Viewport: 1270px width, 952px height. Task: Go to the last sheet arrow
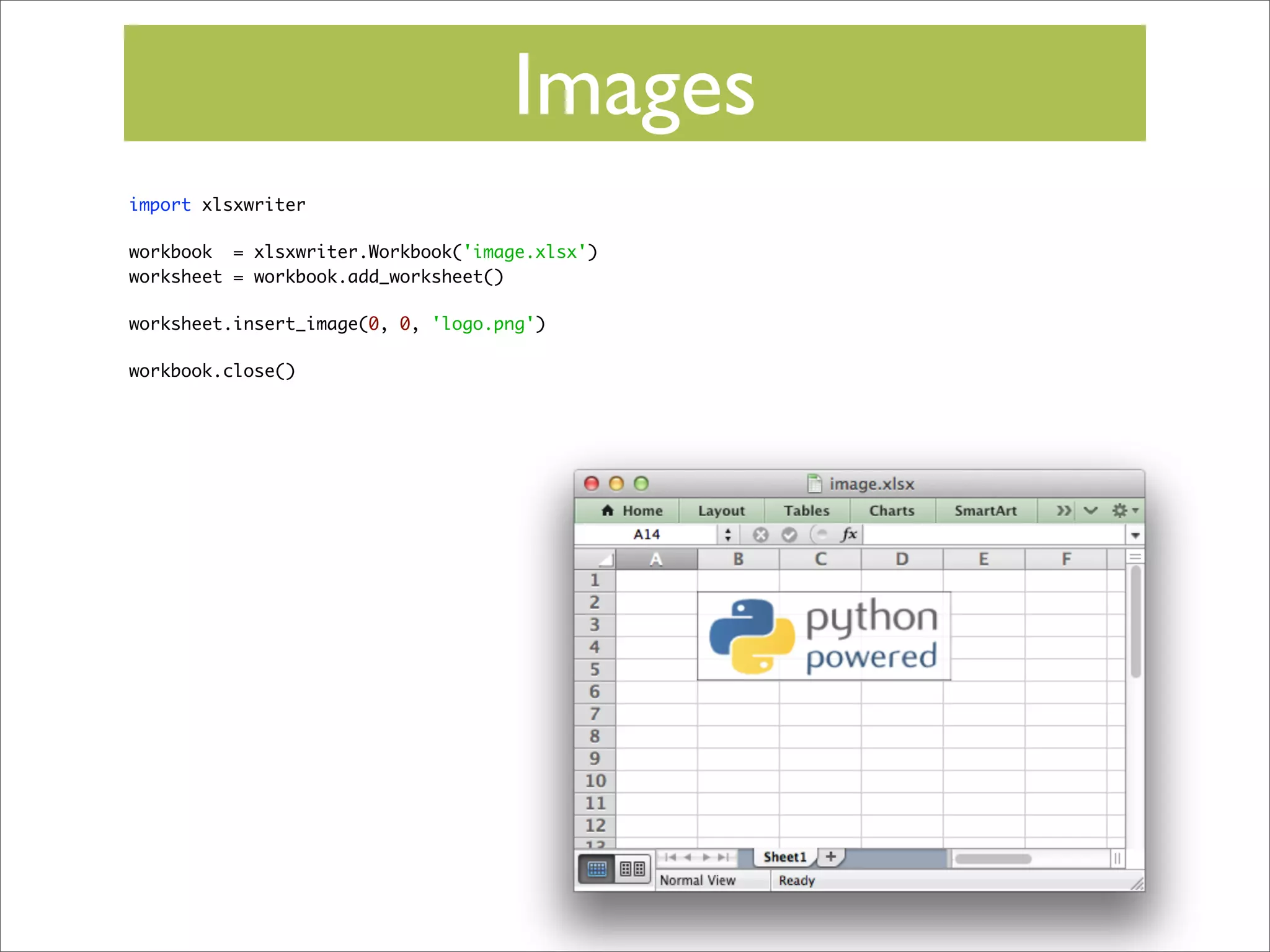[723, 858]
